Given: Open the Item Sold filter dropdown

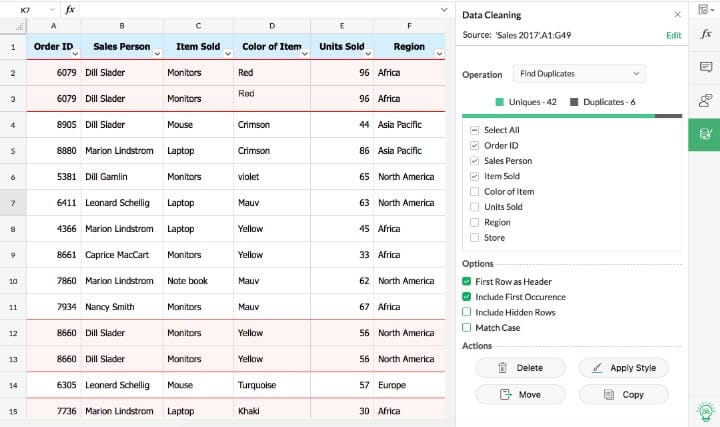Looking at the screenshot, I should pos(228,54).
